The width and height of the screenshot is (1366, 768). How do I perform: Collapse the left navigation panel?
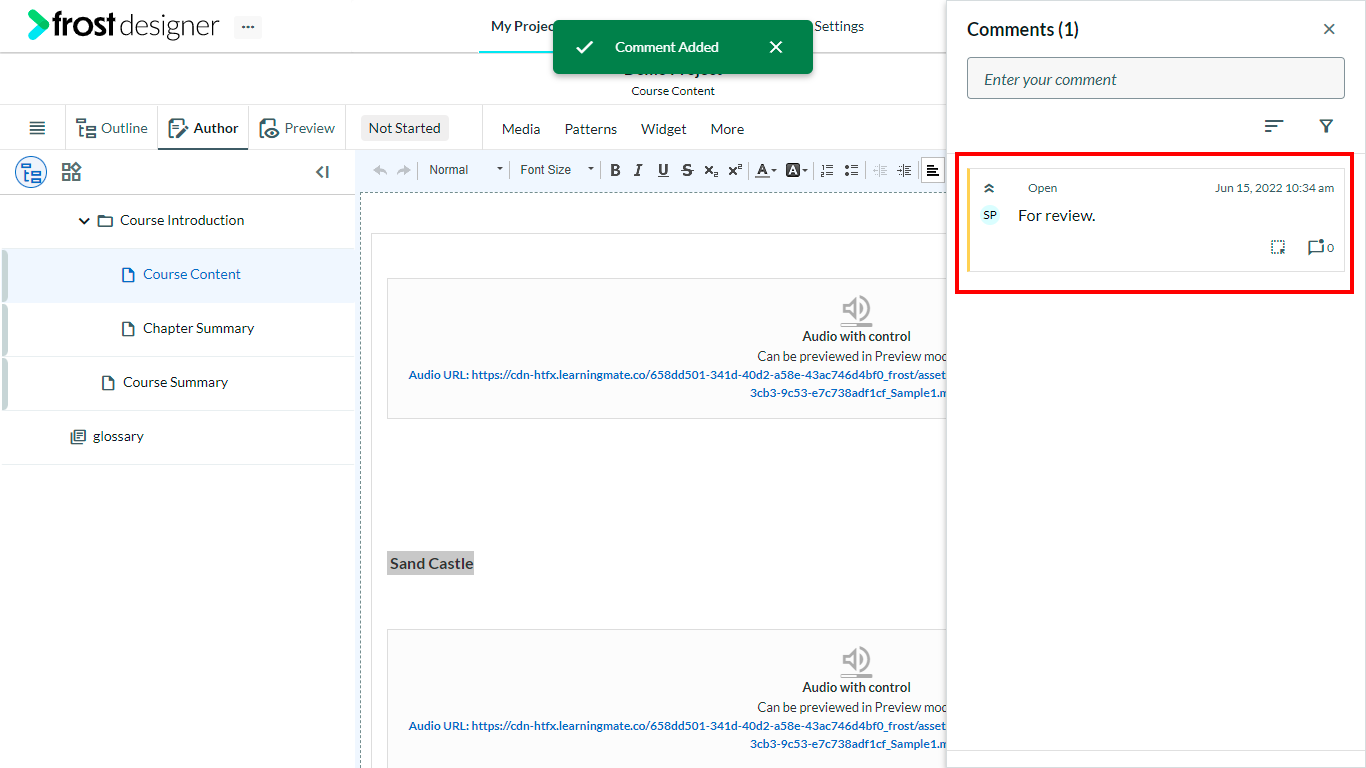tap(322, 172)
